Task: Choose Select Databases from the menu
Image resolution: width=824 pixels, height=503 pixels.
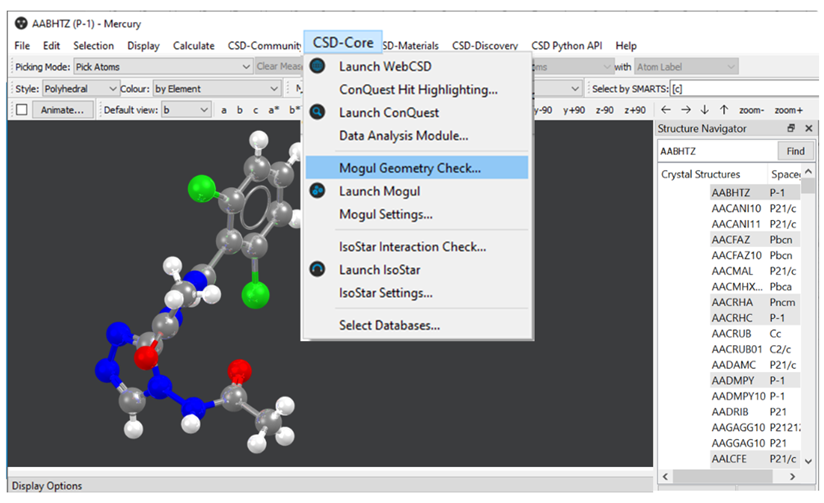Action: coord(389,325)
